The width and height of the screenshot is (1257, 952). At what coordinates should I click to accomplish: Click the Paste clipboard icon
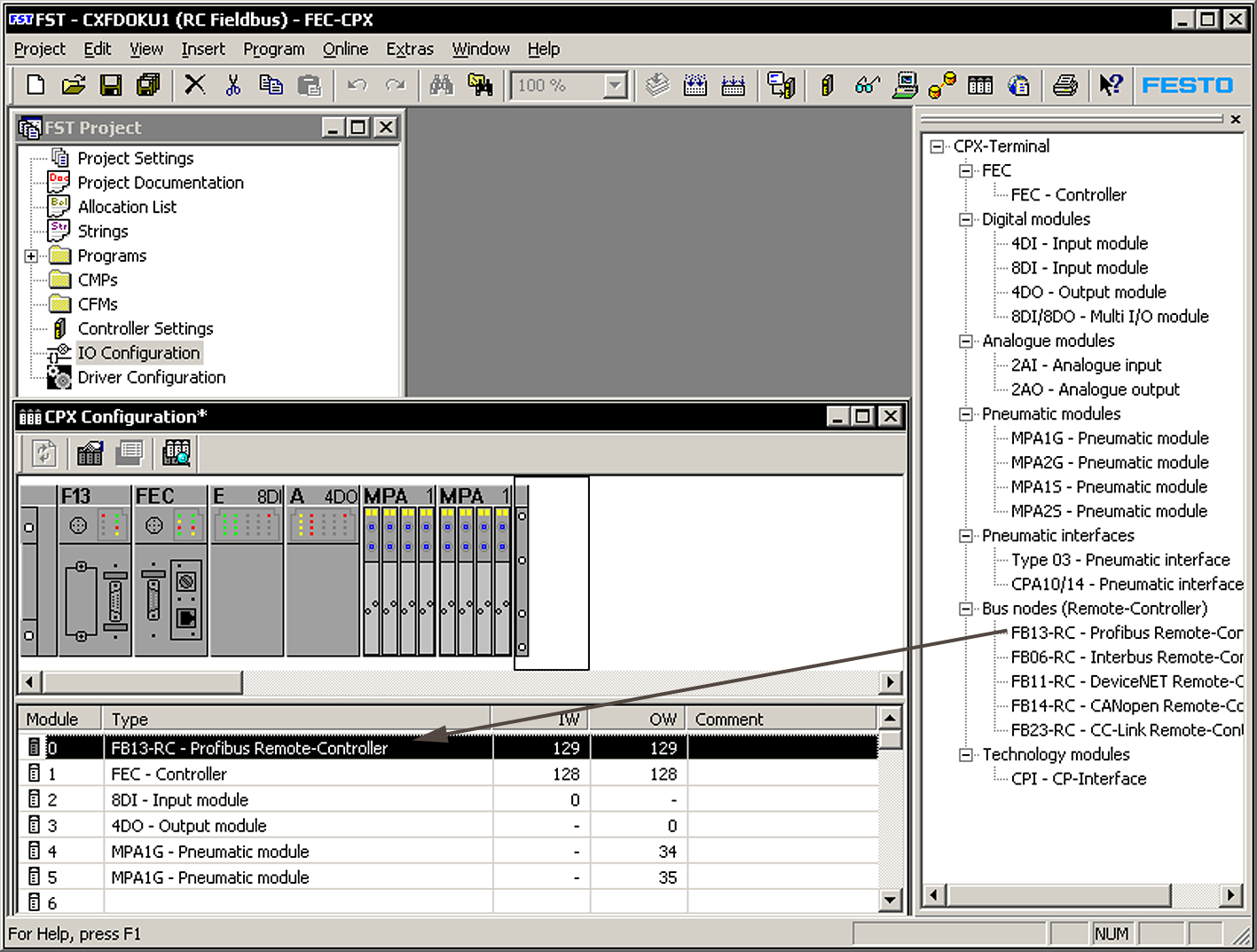[309, 85]
